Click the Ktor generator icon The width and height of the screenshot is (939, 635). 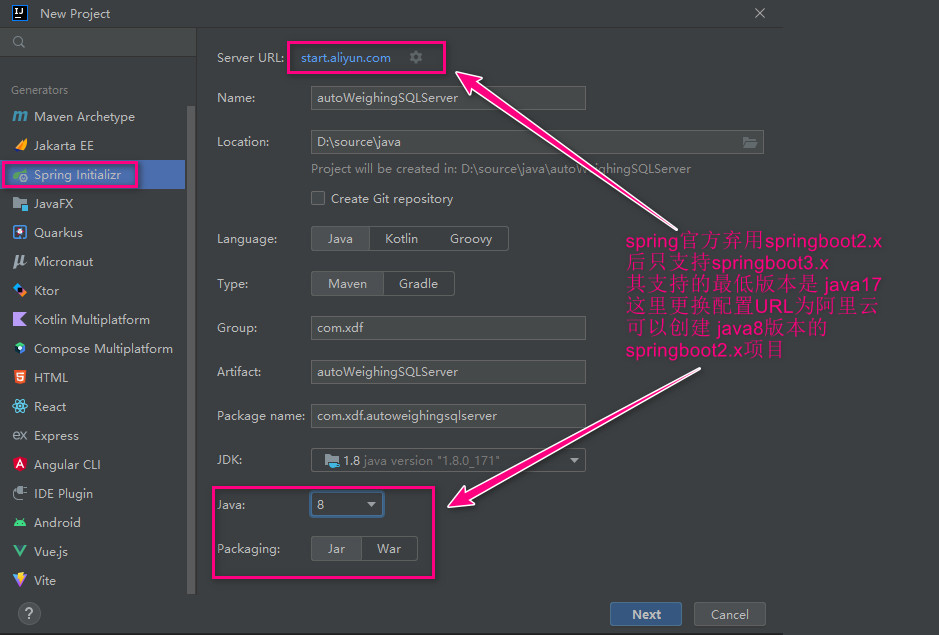(x=20, y=291)
